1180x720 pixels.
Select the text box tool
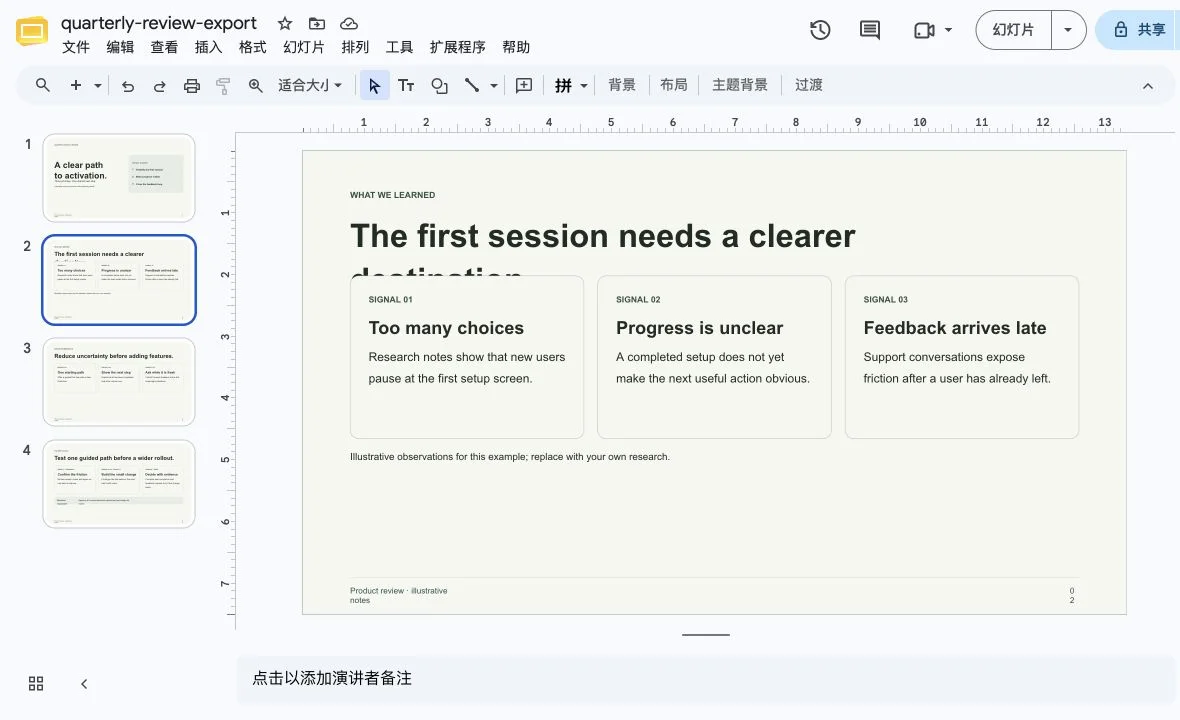[x=406, y=86]
